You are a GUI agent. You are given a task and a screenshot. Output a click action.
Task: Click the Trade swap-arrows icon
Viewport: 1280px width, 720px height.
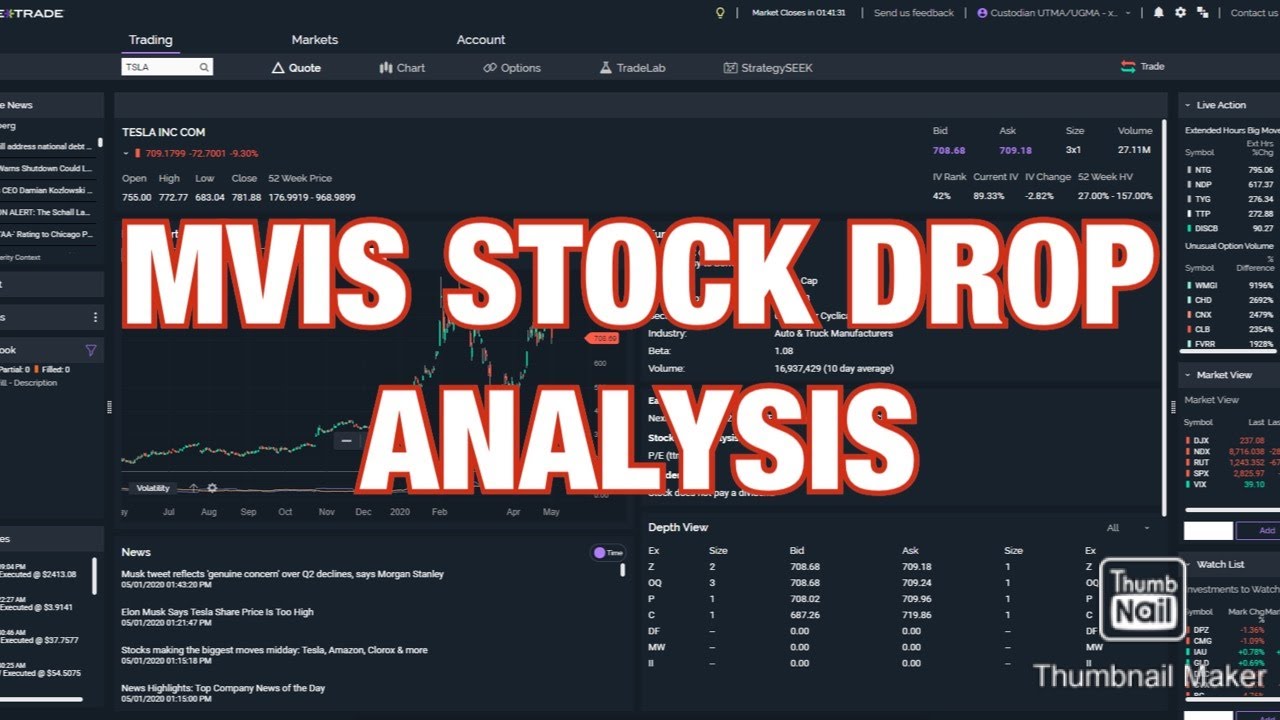coord(1128,66)
